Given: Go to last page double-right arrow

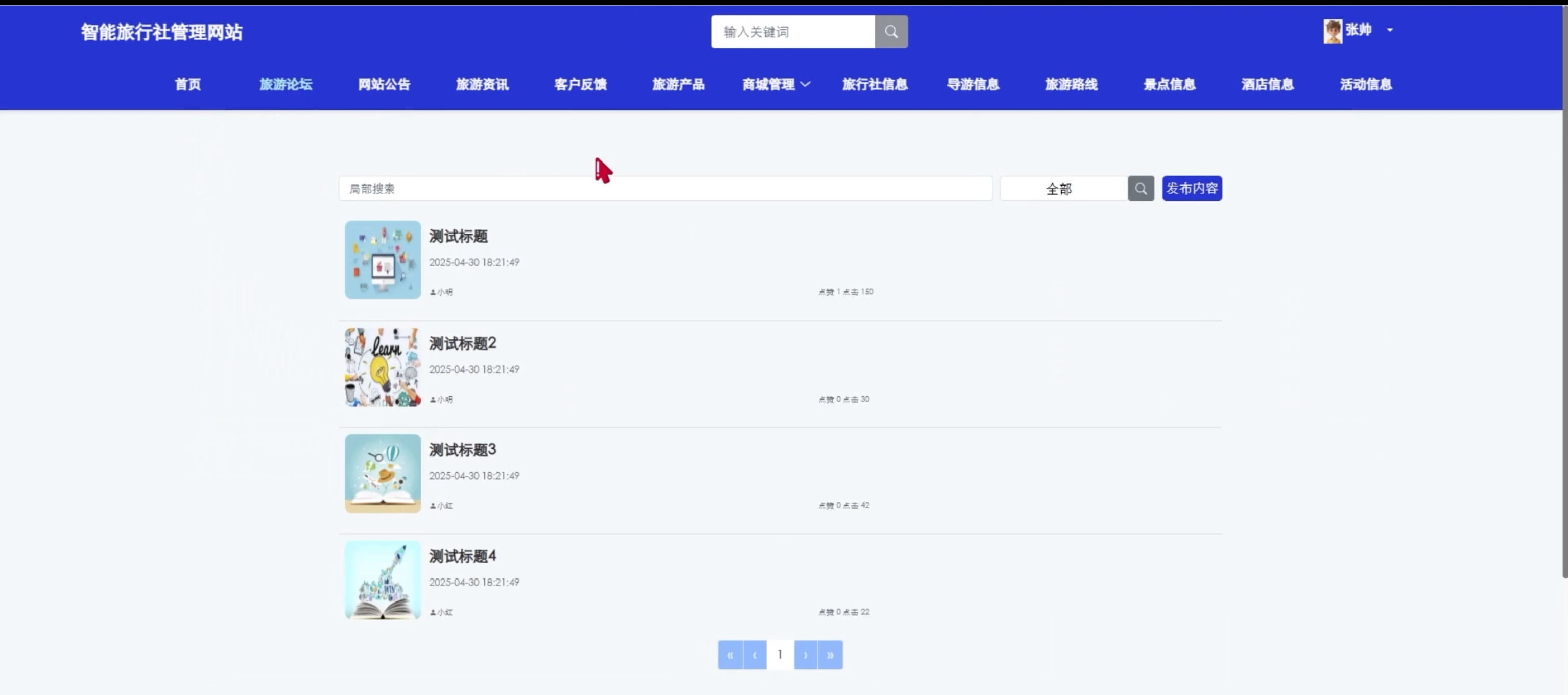Looking at the screenshot, I should coord(830,655).
